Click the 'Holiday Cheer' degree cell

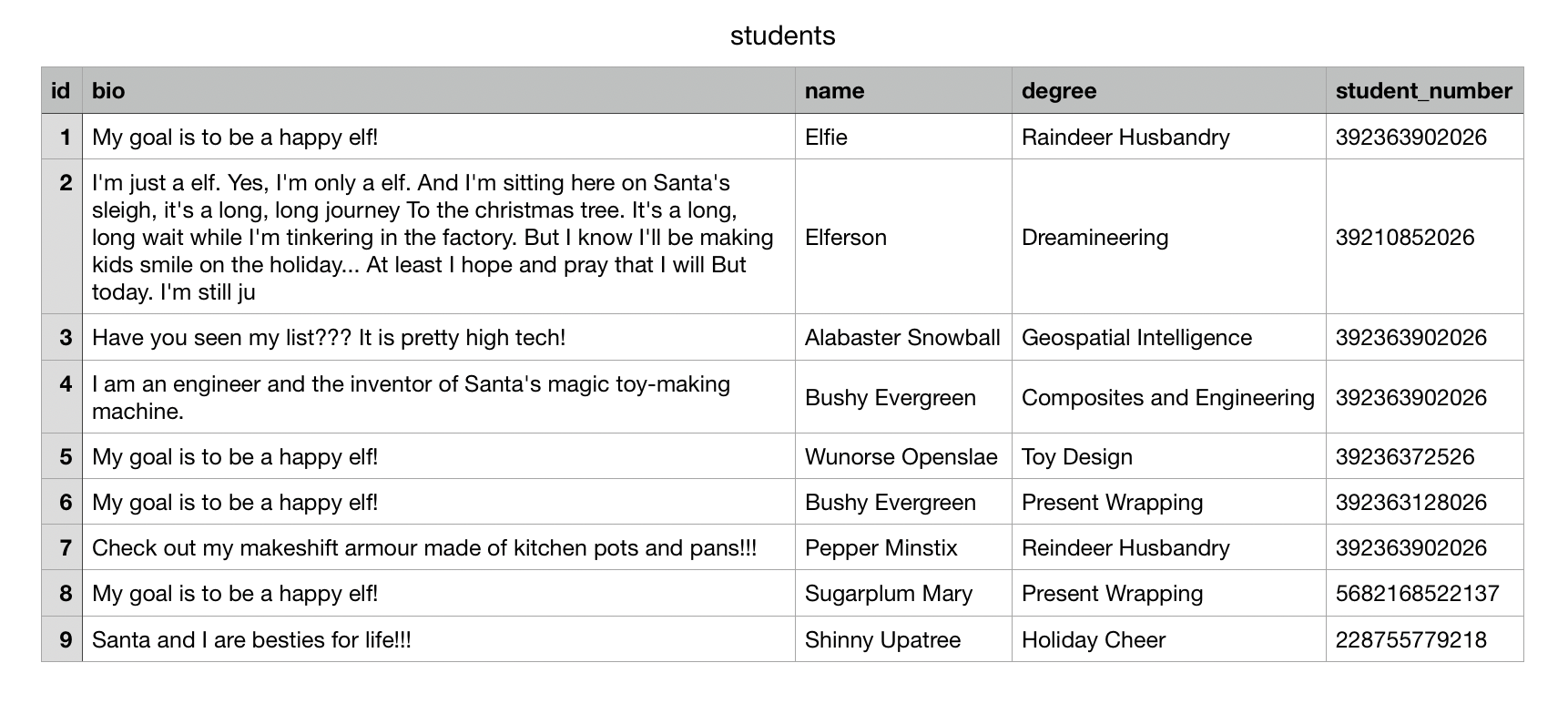(1169, 639)
